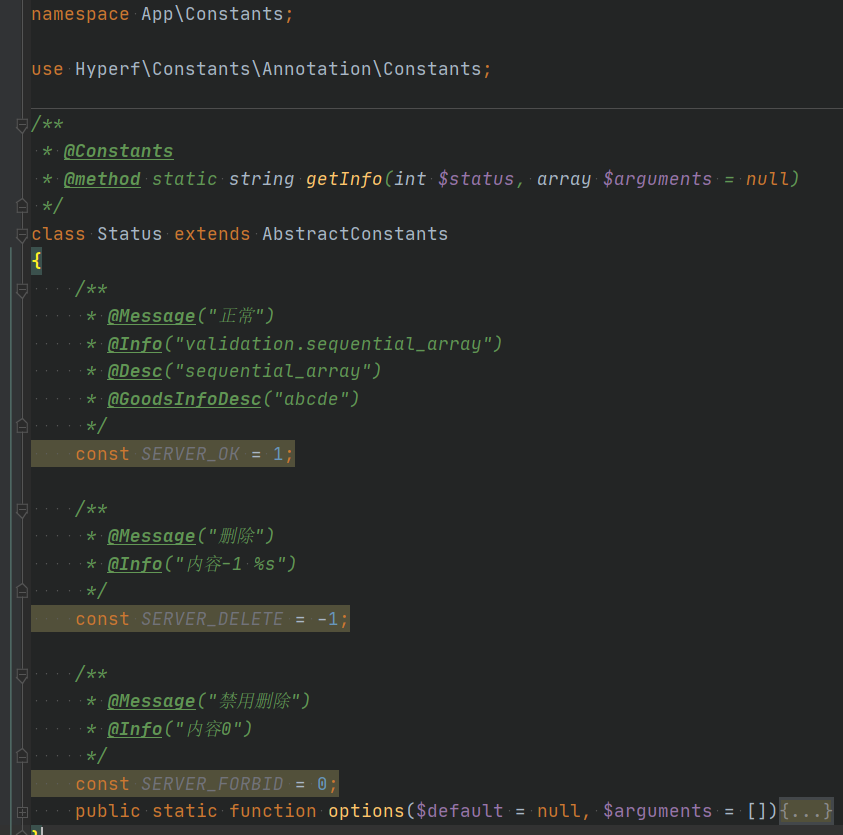
Task: Click the $default parameter
Action: (460, 811)
